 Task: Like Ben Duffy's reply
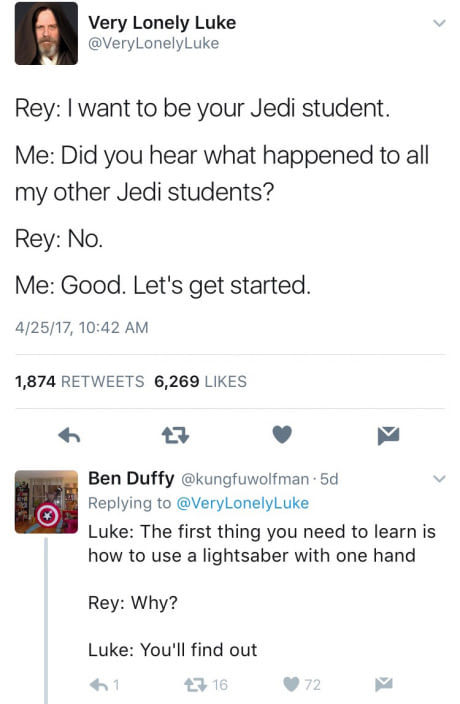(302, 685)
